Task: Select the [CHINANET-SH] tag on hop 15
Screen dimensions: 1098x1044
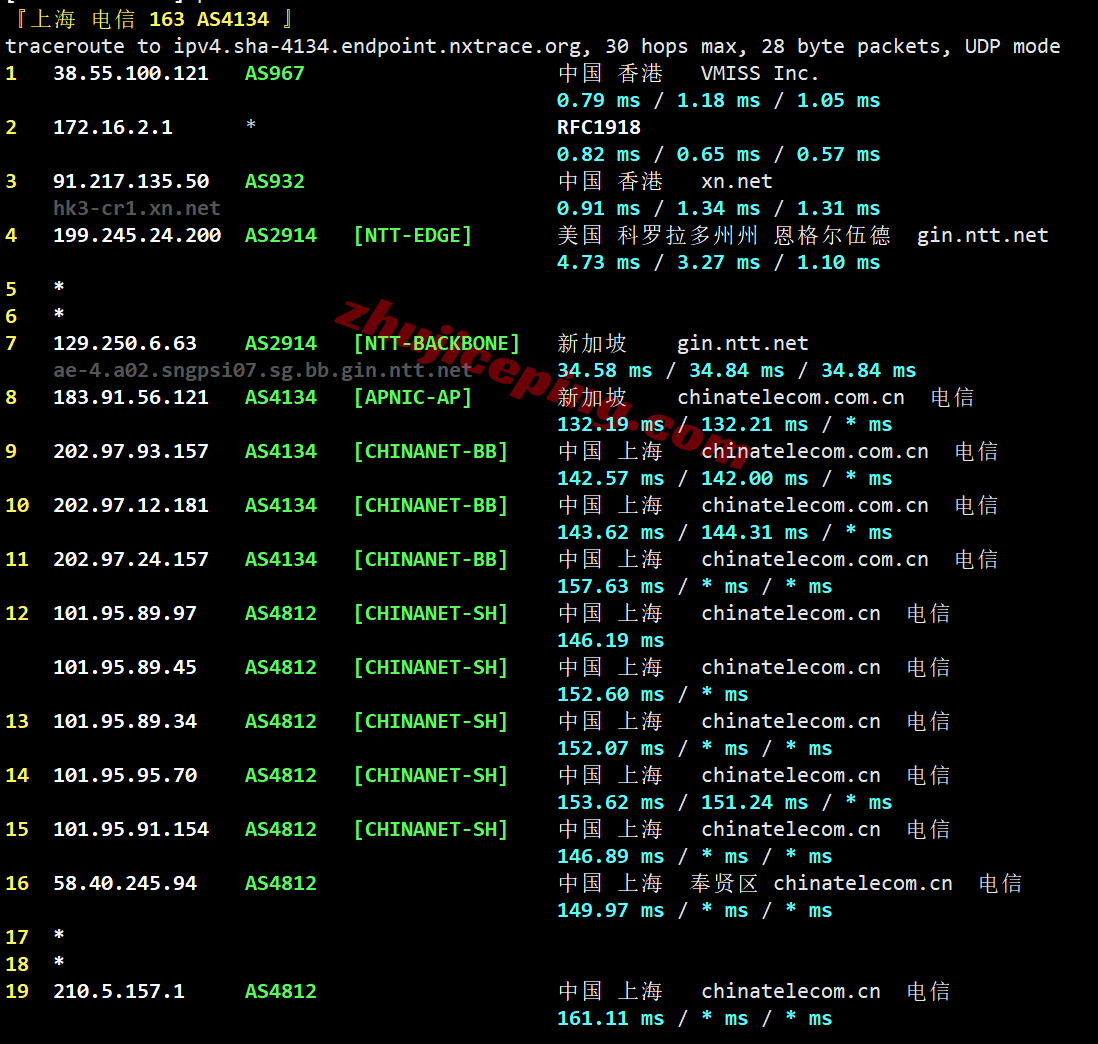Action: pos(431,829)
